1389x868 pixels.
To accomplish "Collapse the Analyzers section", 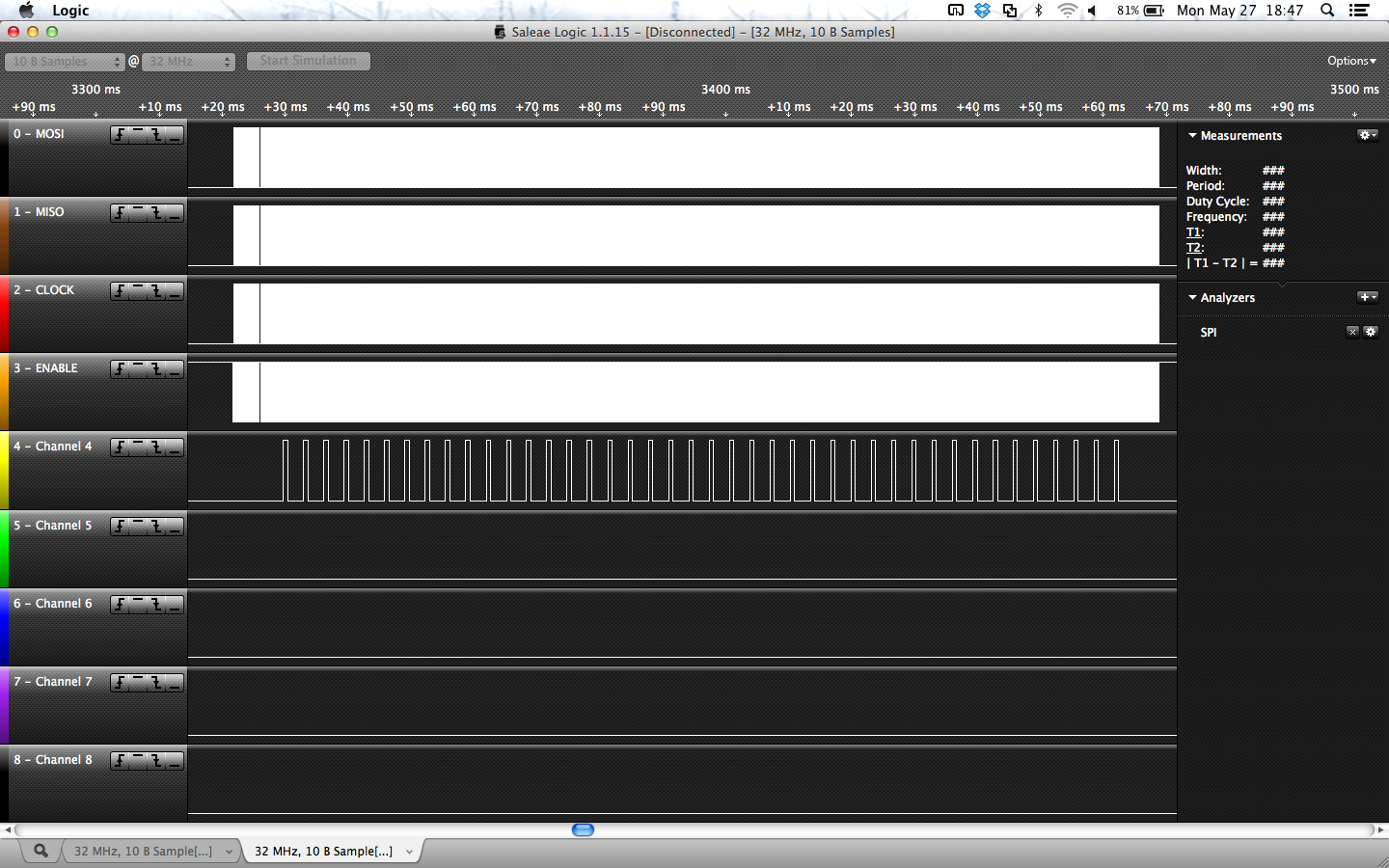I will tap(1193, 298).
